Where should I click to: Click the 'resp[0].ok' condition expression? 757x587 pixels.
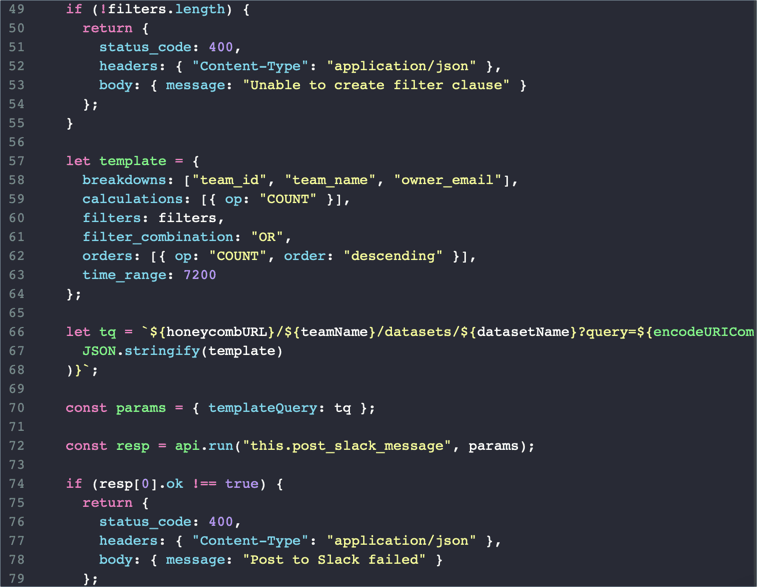pyautogui.click(x=141, y=484)
